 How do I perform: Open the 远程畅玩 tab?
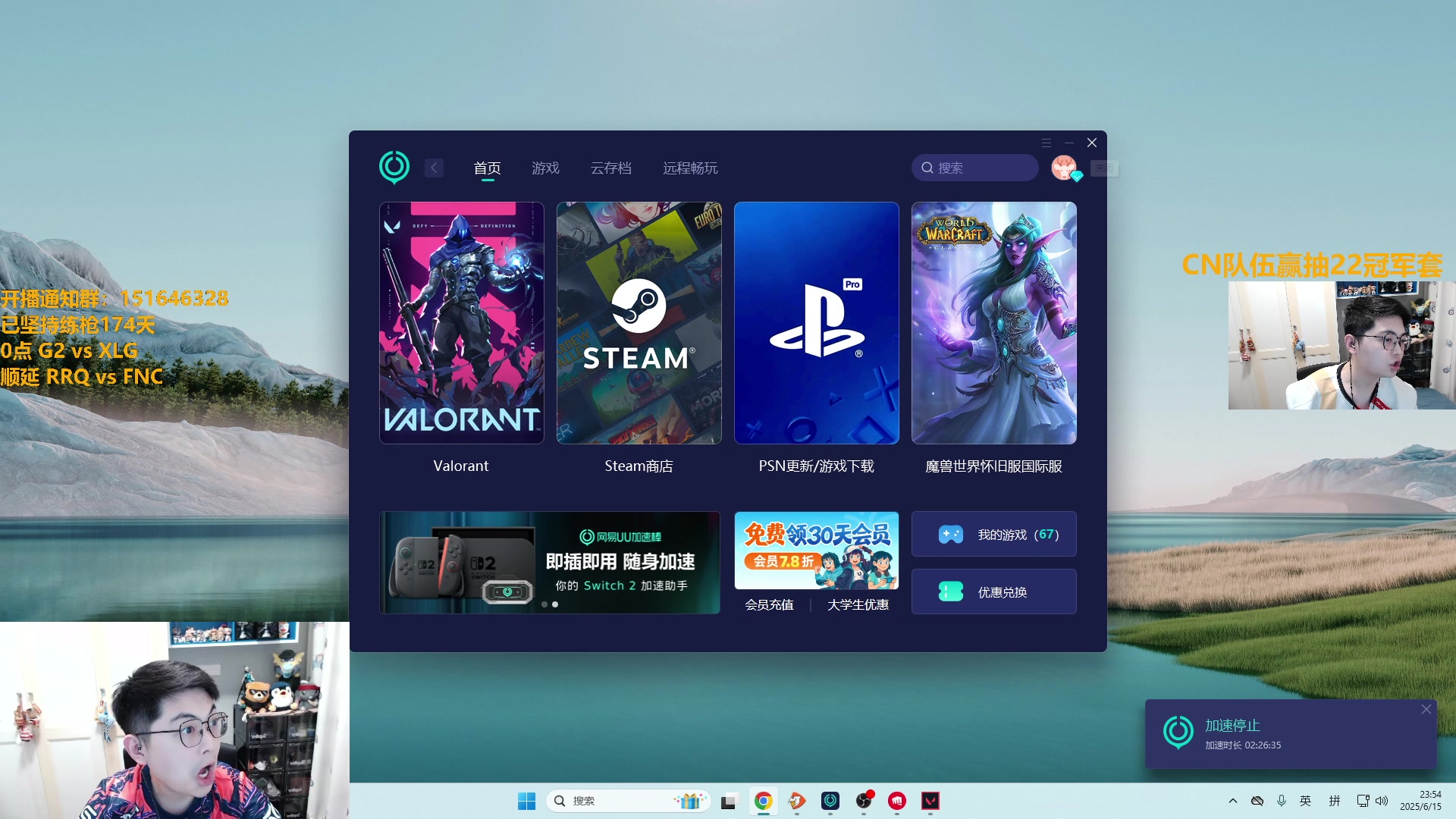pyautogui.click(x=690, y=168)
